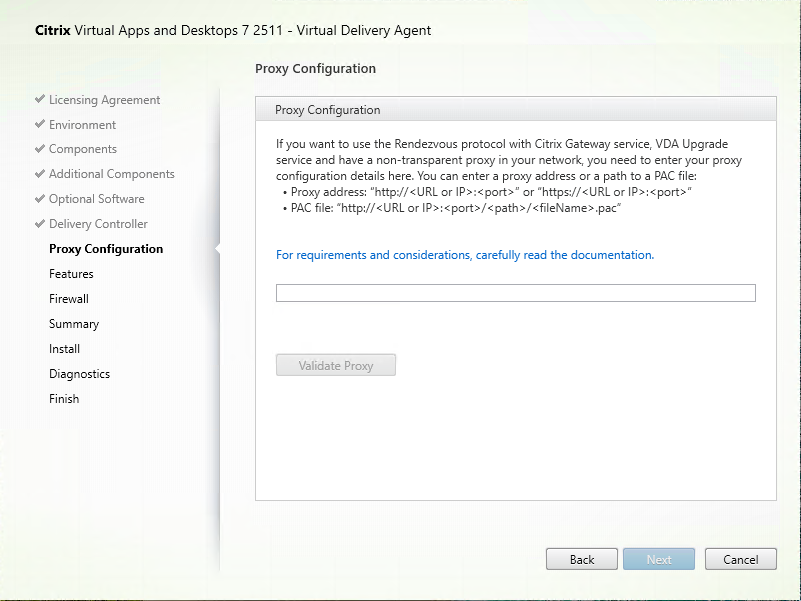
Task: Select the Proxy Configuration step in sidebar
Action: (105, 249)
